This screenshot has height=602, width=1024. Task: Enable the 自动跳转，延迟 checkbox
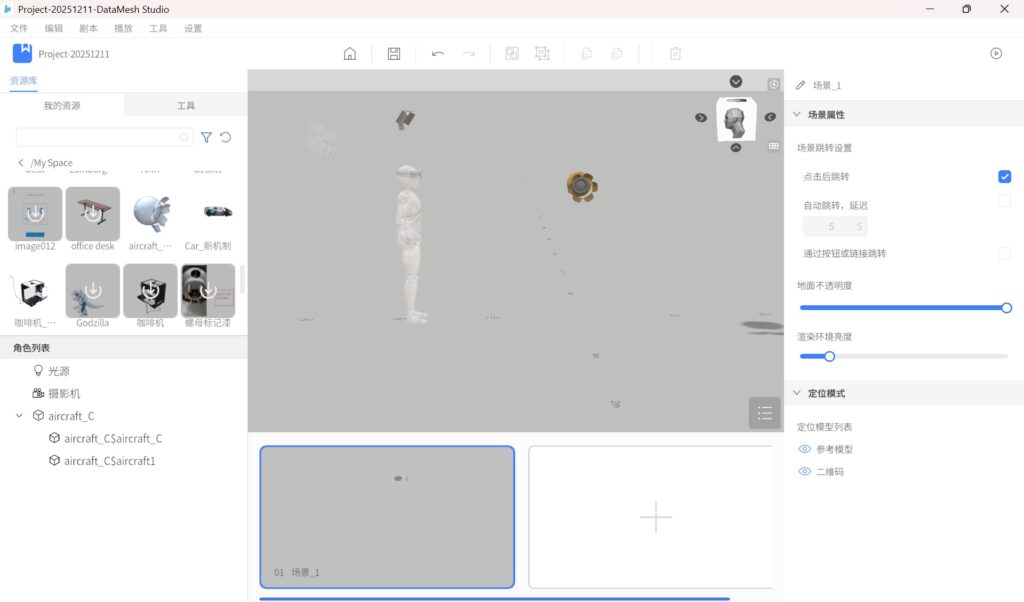click(1004, 202)
